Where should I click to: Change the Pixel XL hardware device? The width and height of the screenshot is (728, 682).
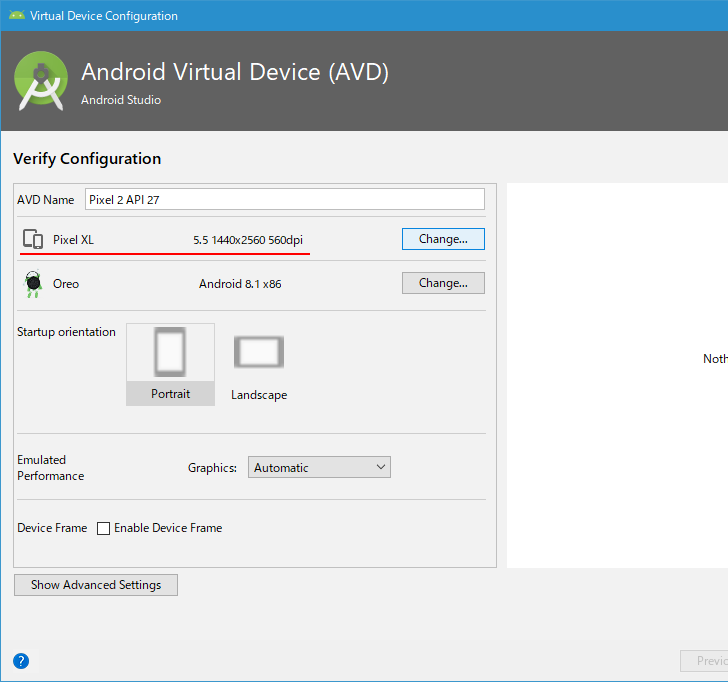pos(443,239)
